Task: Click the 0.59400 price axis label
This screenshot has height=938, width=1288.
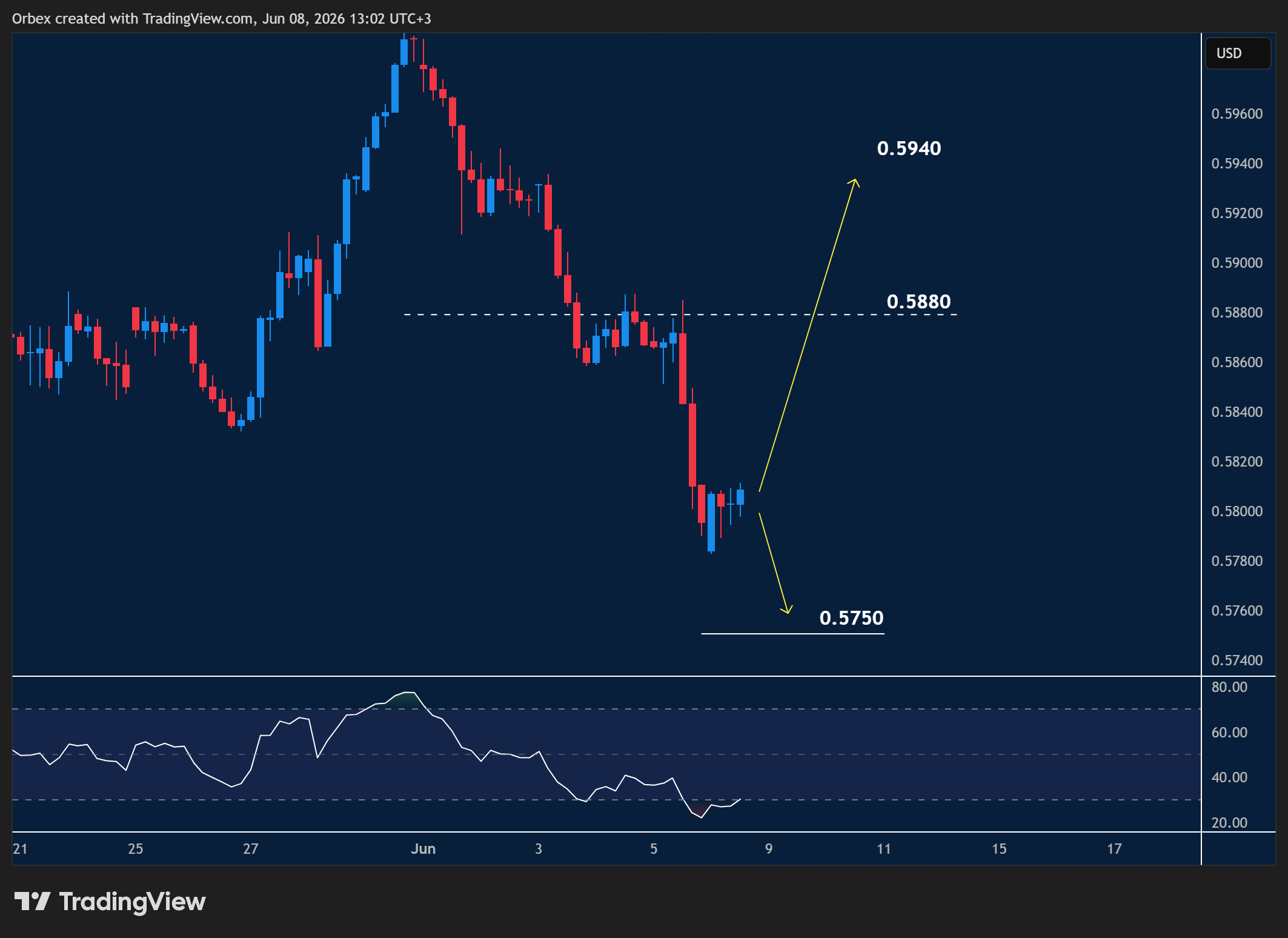Action: click(x=1237, y=164)
